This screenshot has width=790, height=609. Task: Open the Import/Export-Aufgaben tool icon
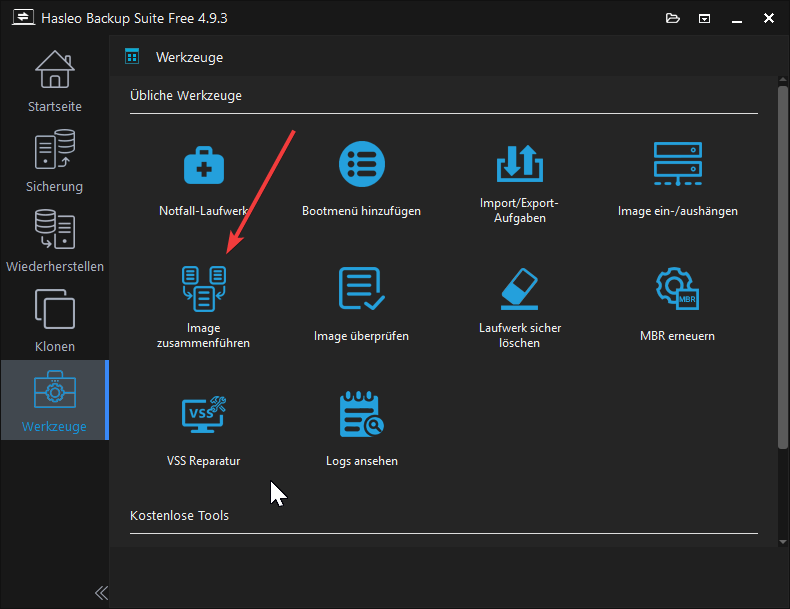[x=520, y=163]
